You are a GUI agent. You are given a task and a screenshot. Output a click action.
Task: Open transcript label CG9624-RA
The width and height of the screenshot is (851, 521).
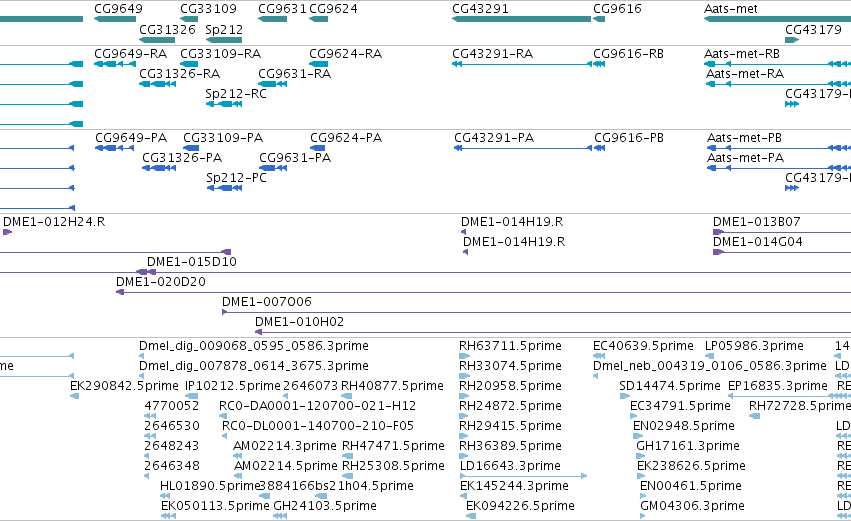pos(345,54)
